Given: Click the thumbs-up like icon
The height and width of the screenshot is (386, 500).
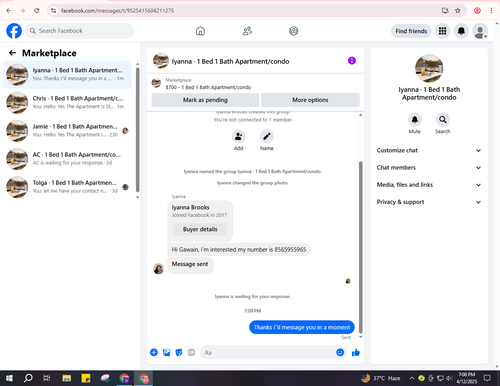Looking at the screenshot, I should tap(356, 352).
